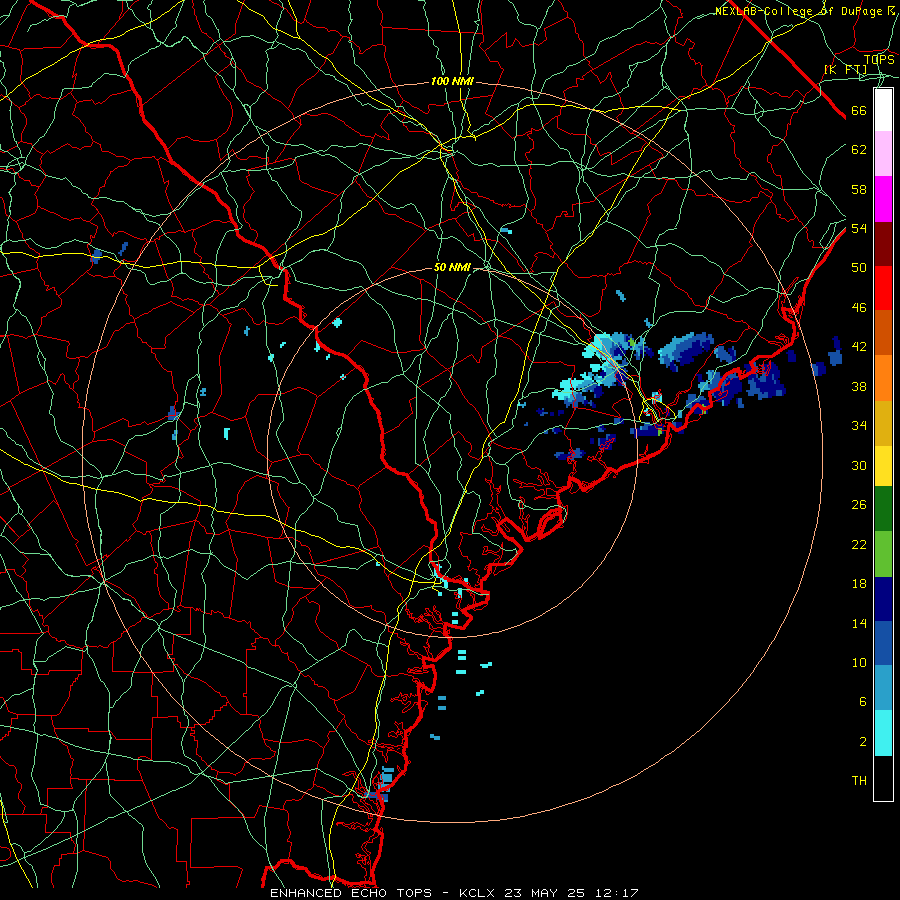Click legend value "26"
This screenshot has height=900, width=900.
[x=859, y=505]
